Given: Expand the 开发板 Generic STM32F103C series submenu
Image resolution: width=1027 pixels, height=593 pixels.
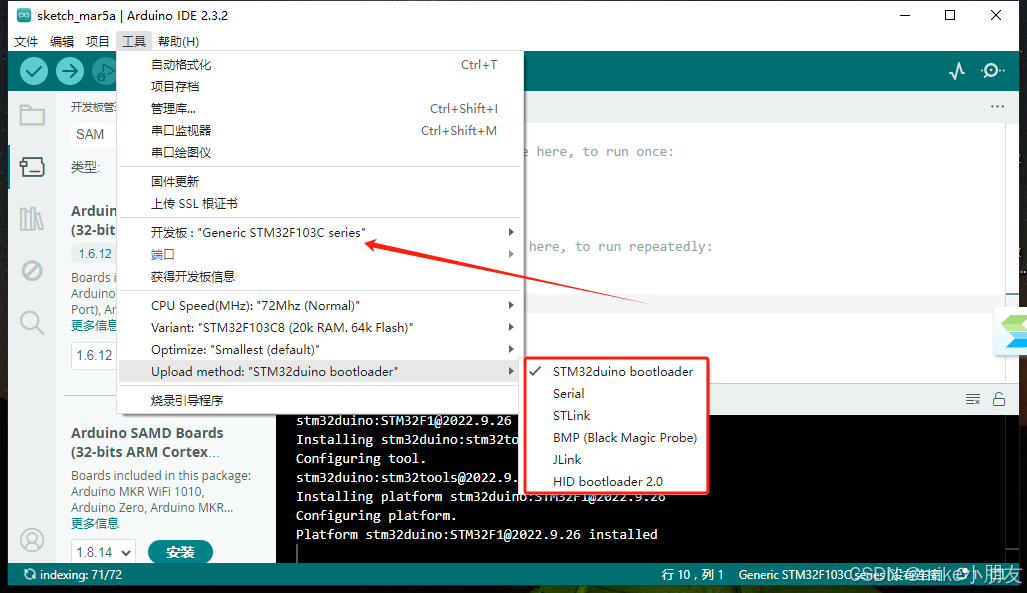Looking at the screenshot, I should pyautogui.click(x=321, y=233).
